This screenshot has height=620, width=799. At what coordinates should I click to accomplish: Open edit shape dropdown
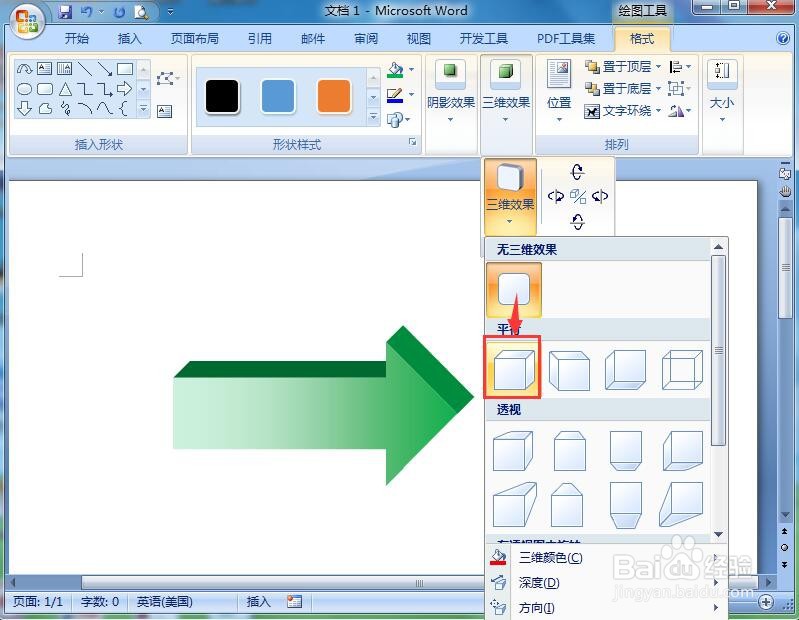click(168, 78)
